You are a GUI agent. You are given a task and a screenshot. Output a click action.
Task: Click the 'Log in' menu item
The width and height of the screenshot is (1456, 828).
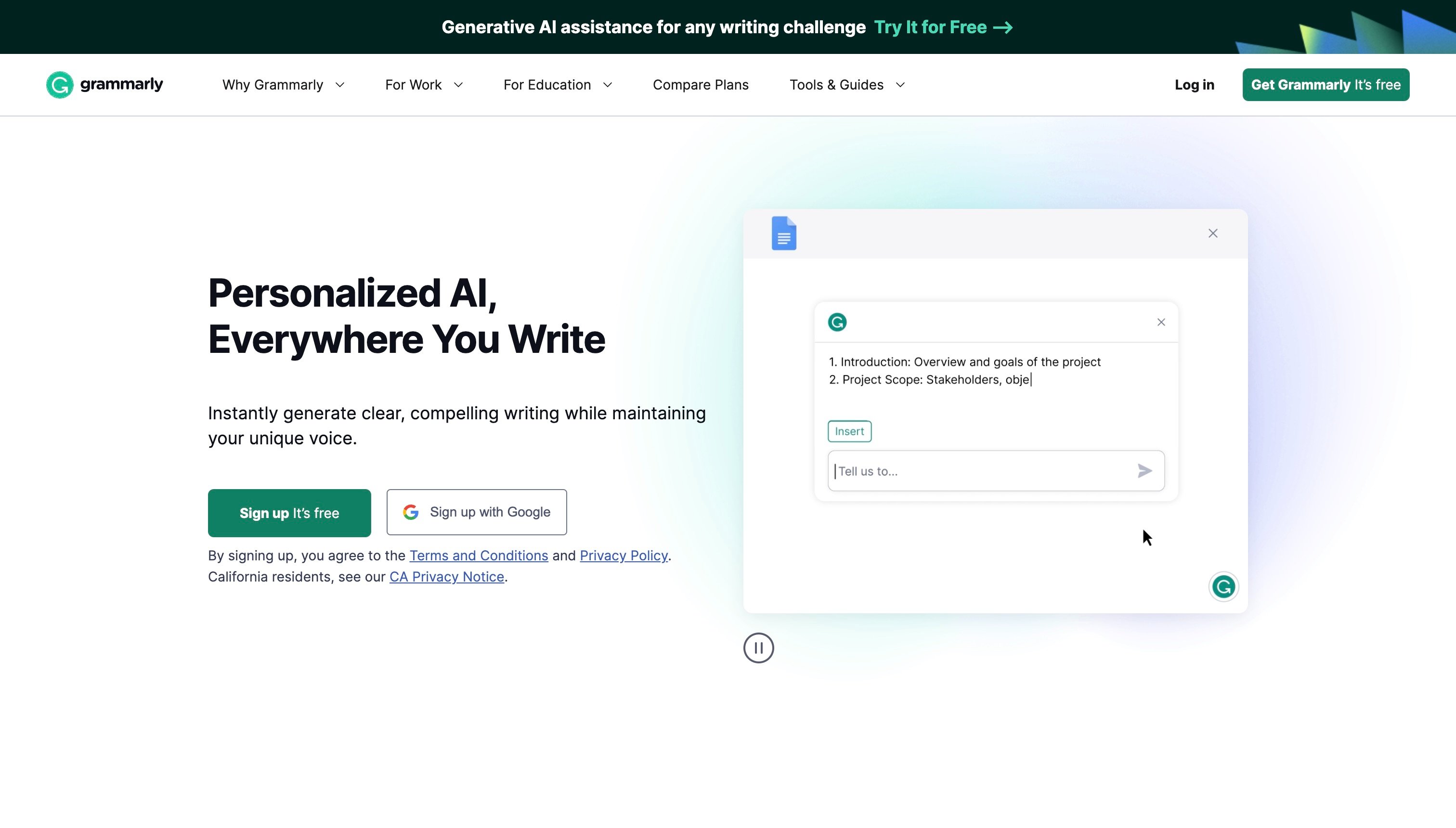click(1194, 84)
